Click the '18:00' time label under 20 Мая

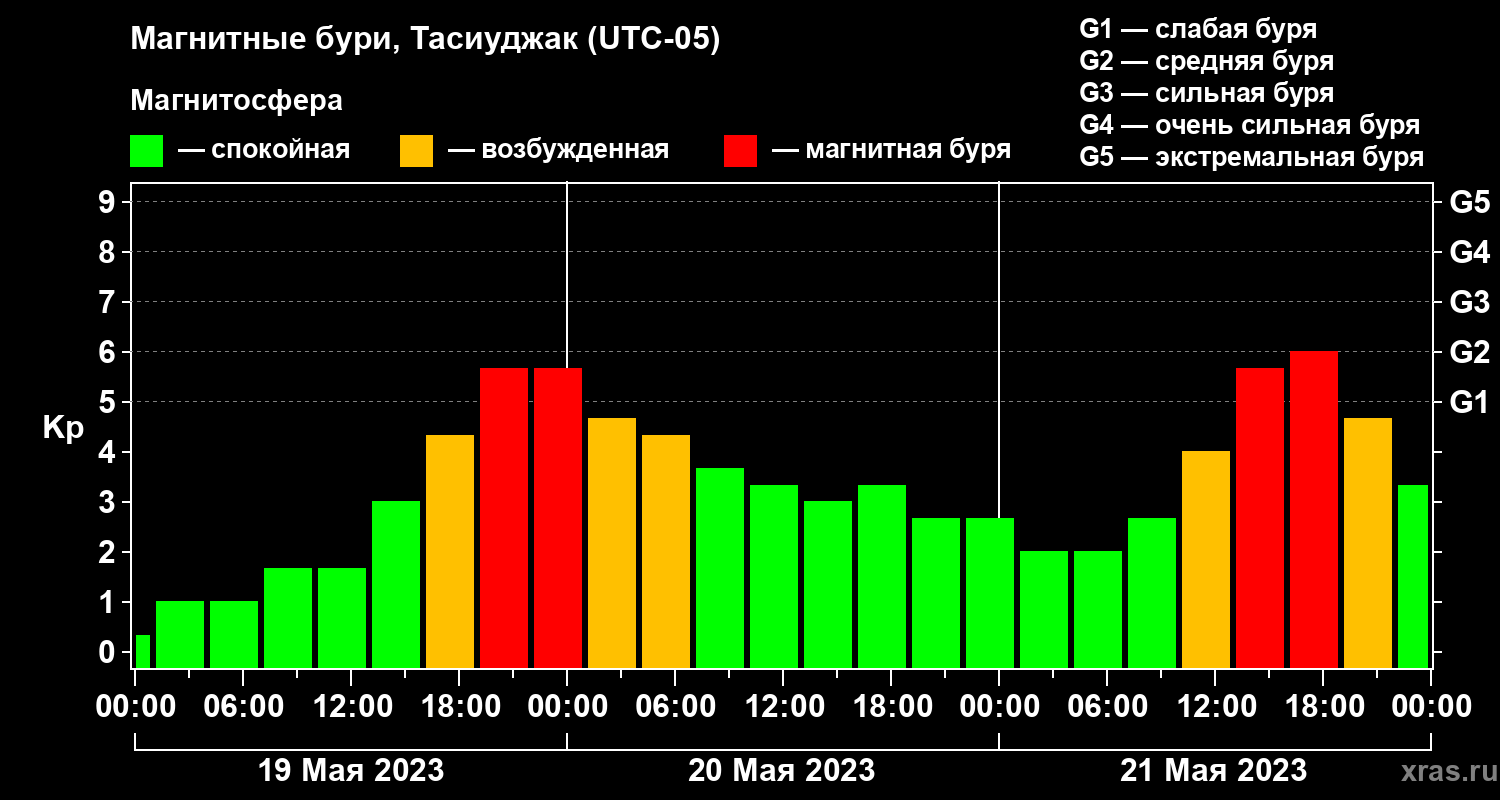pyautogui.click(x=891, y=707)
